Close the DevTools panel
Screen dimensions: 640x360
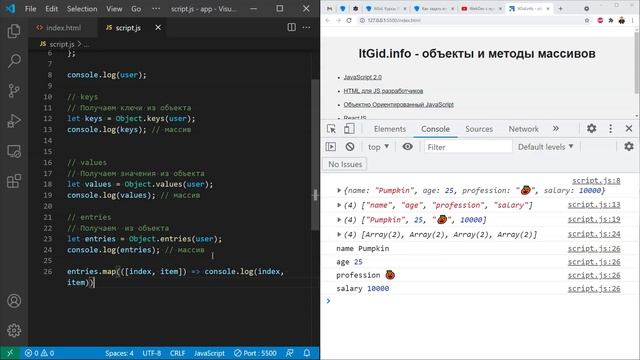click(x=629, y=129)
